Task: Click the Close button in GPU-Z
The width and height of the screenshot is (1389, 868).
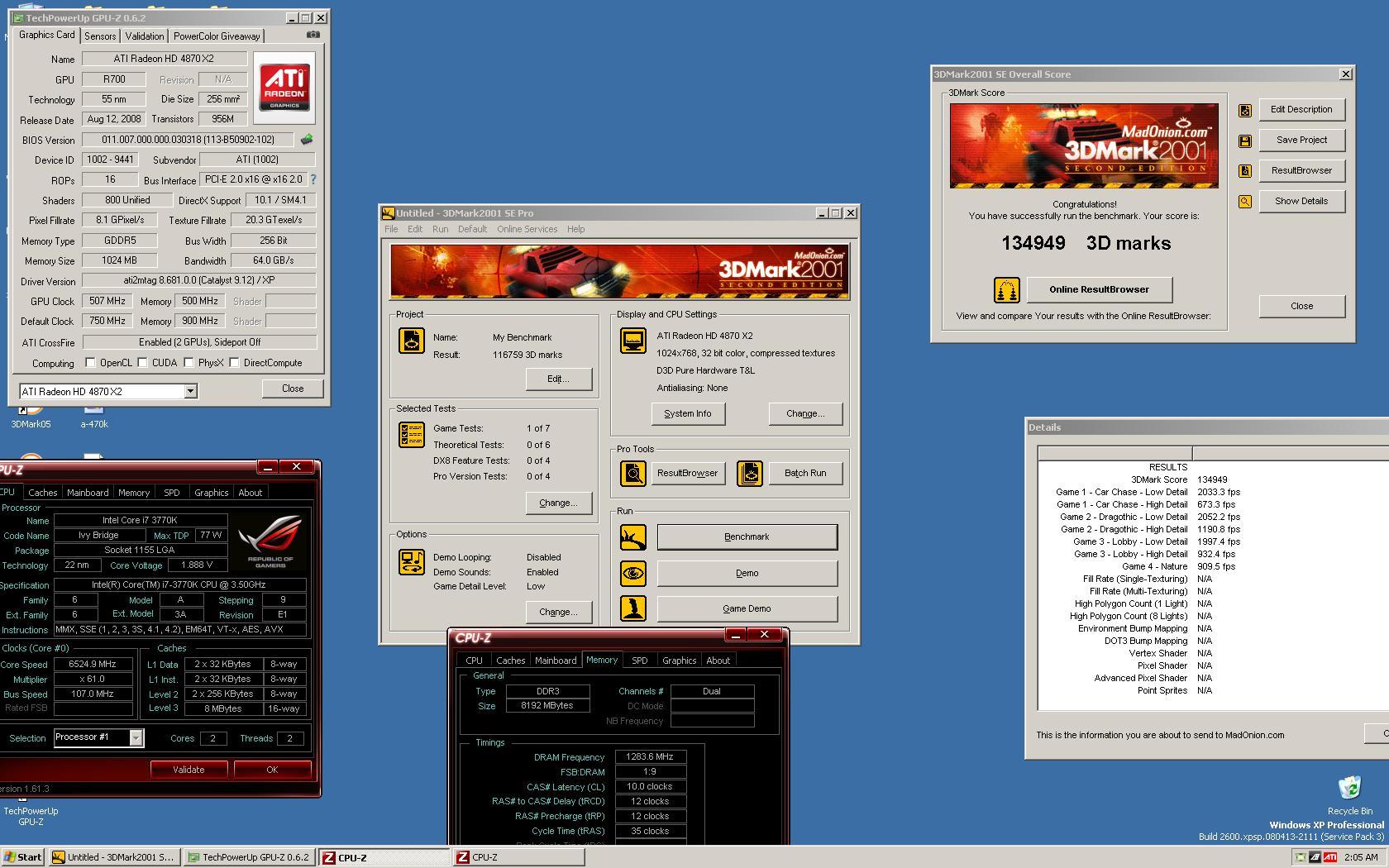Action: tap(293, 389)
